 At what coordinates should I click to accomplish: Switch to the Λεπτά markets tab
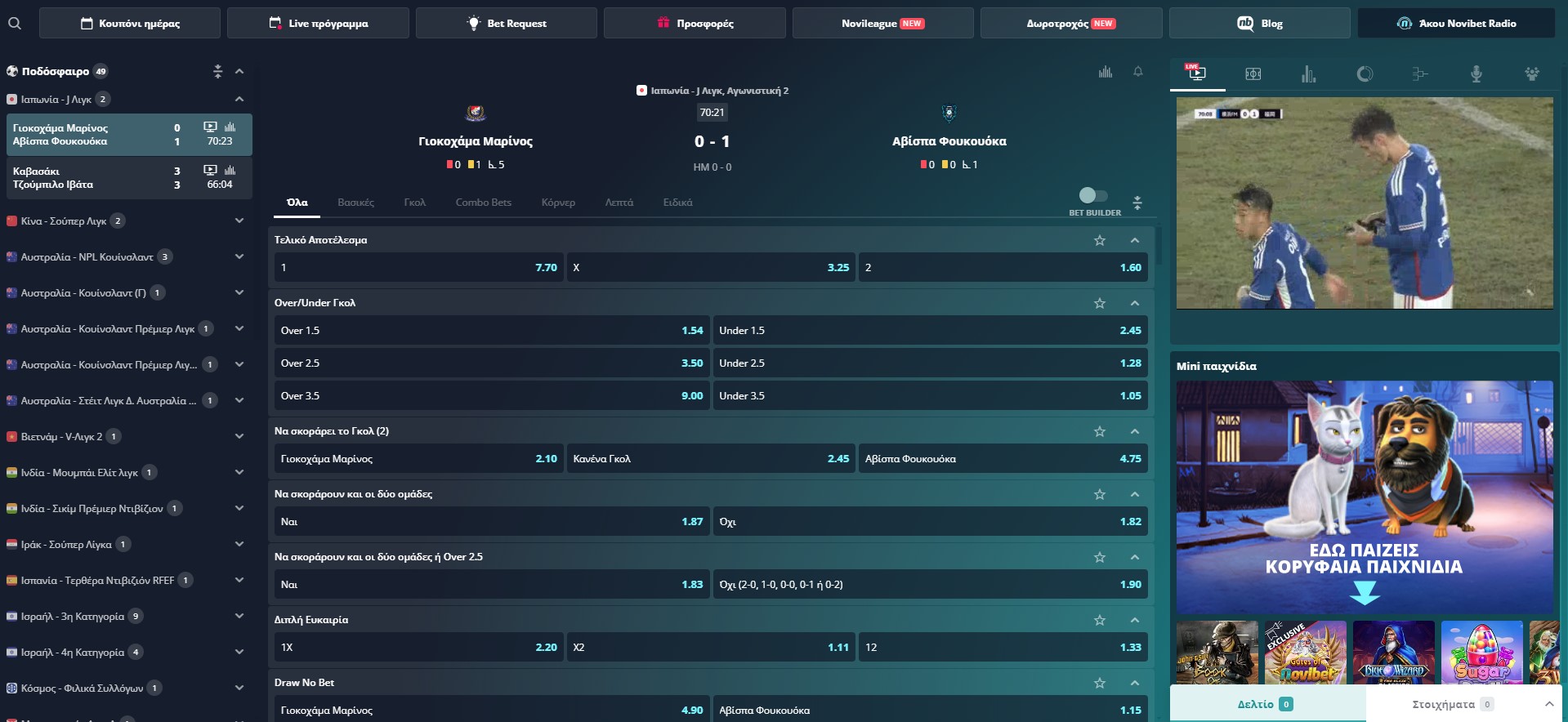click(619, 203)
